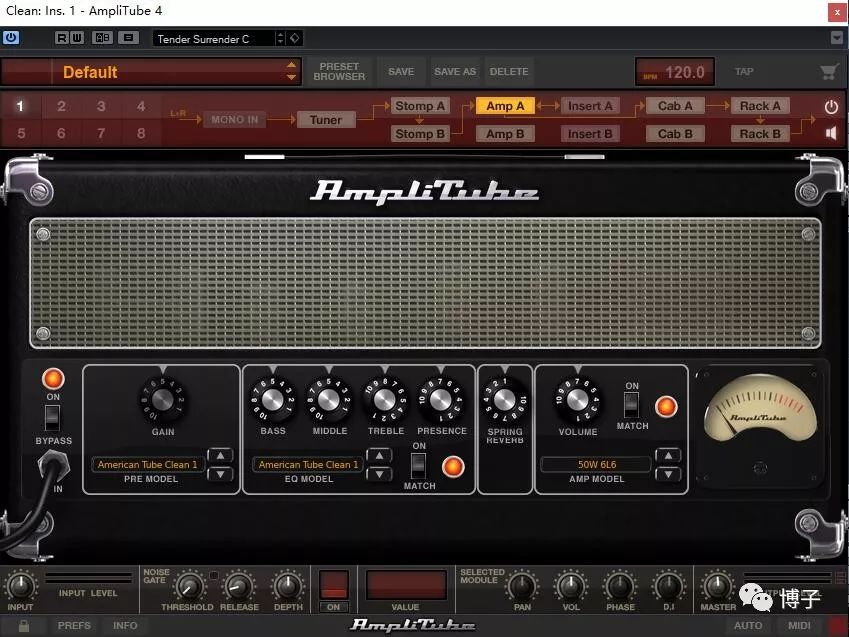Screen dimensions: 849x637
Task: Open the Cab A module
Action: click(675, 106)
